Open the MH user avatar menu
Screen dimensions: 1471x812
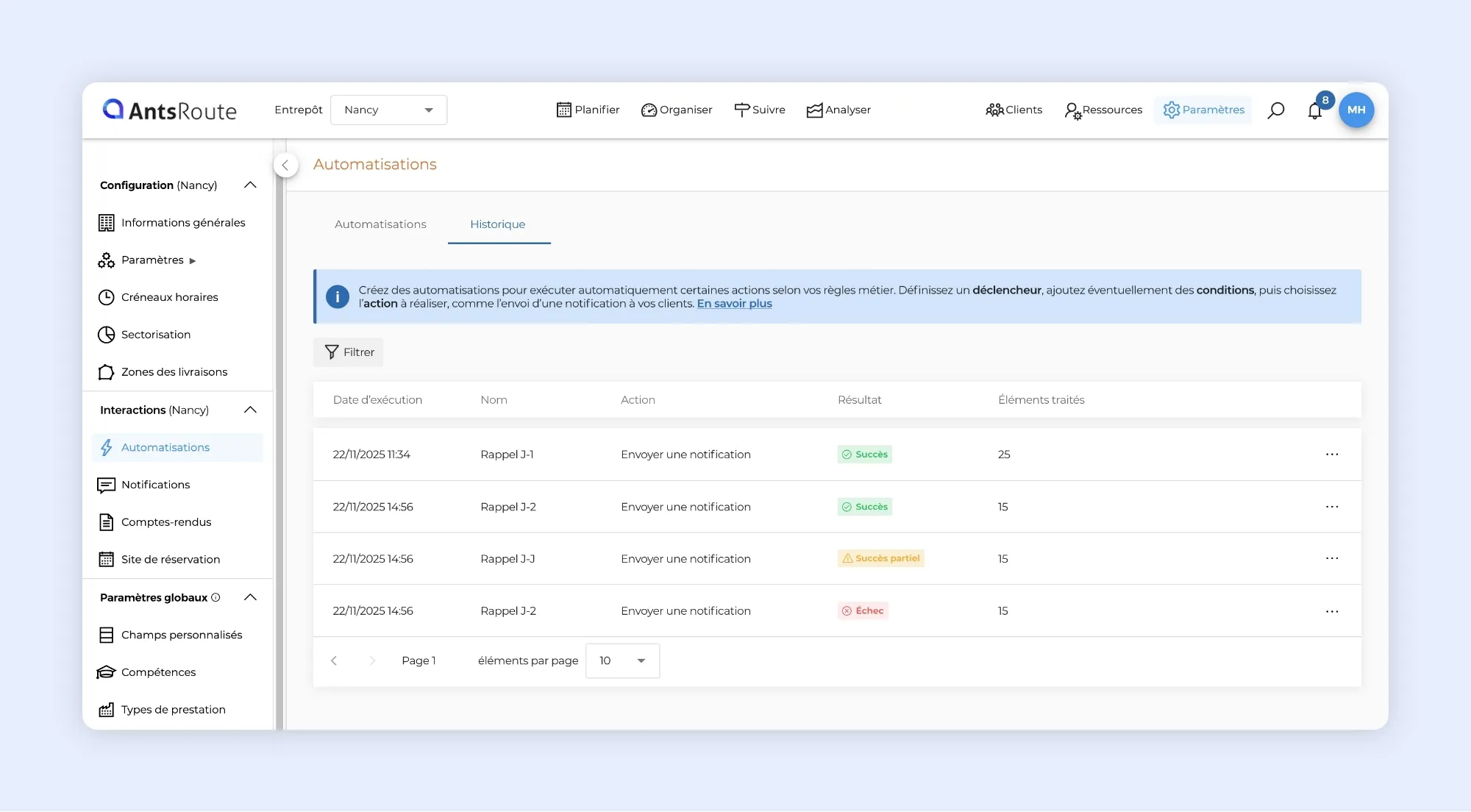click(x=1356, y=110)
